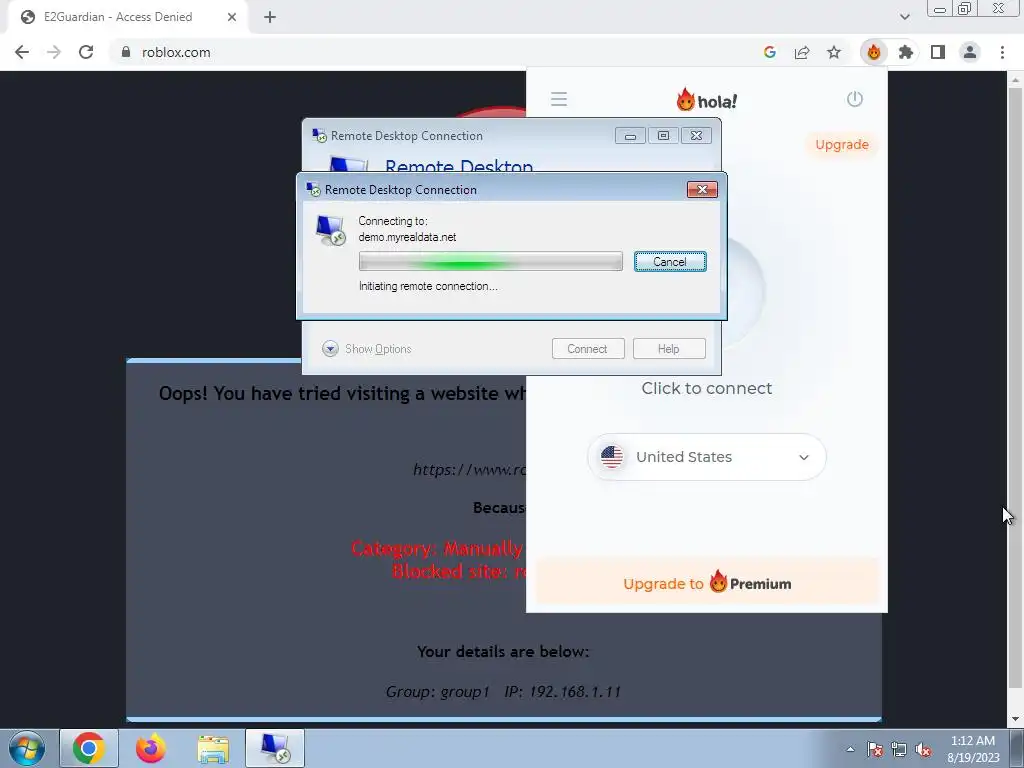This screenshot has width=1024, height=768.
Task: Go back to previous page
Action: tap(22, 52)
